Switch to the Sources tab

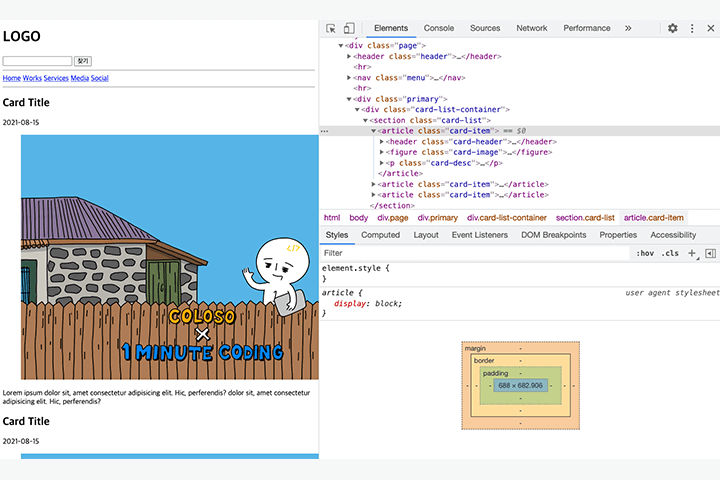pyautogui.click(x=485, y=28)
